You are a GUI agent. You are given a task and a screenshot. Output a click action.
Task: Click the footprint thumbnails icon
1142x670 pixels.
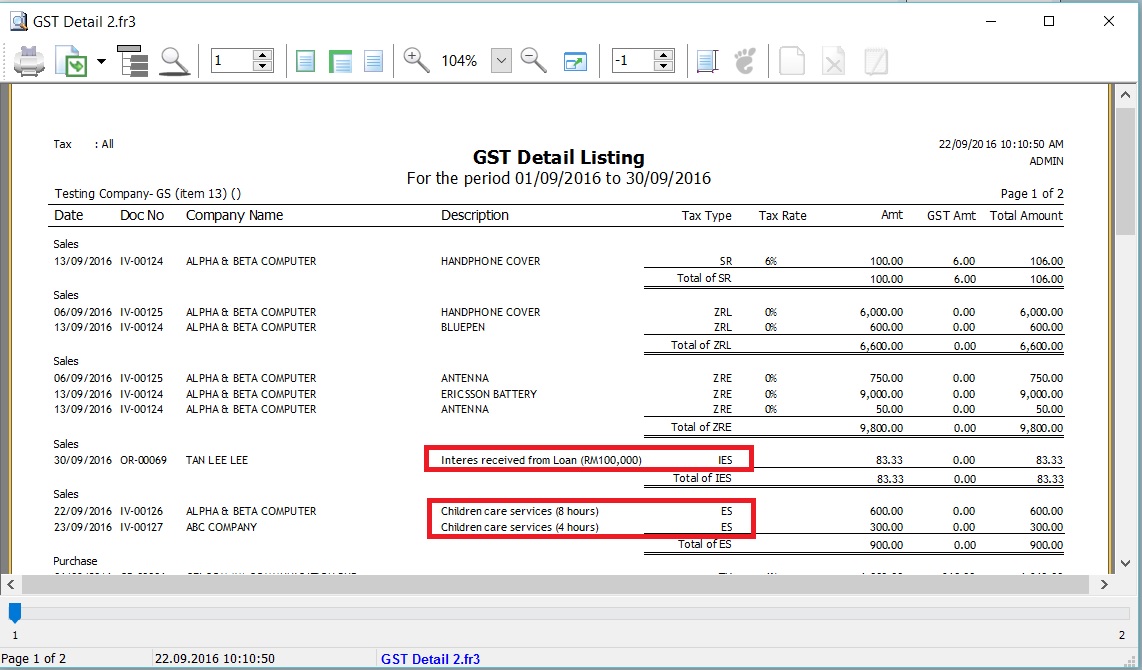click(744, 60)
